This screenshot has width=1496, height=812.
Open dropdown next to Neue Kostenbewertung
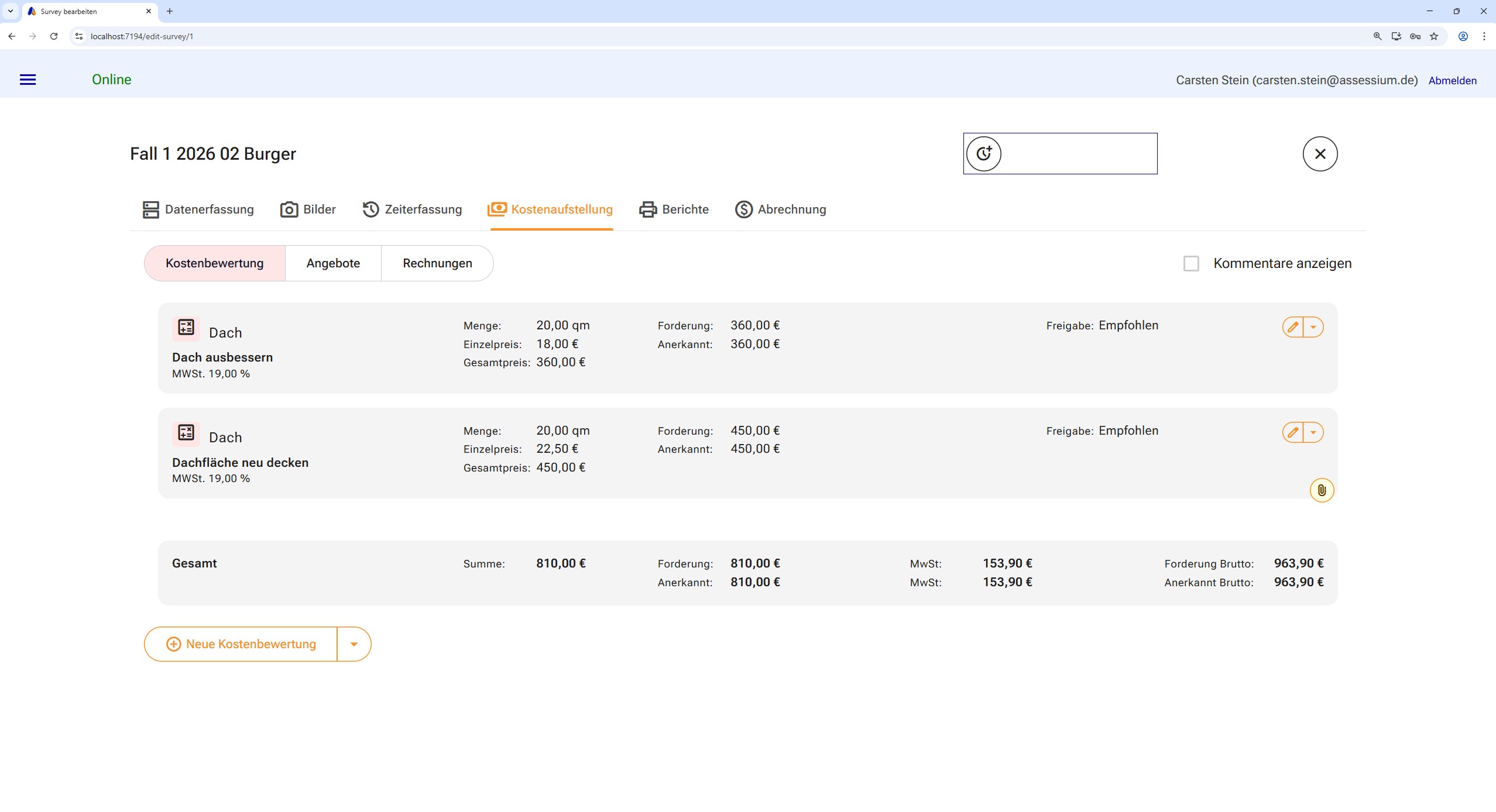tap(354, 644)
